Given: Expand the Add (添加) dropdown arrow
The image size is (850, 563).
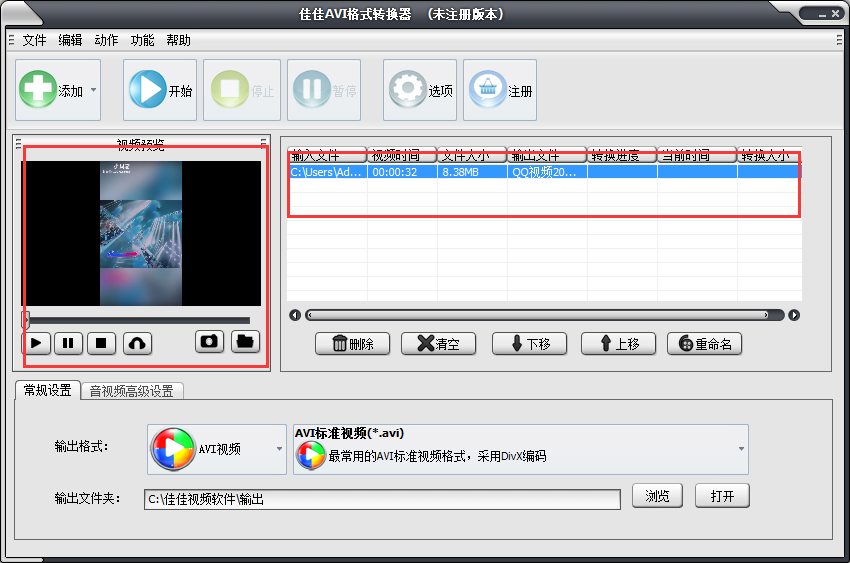Looking at the screenshot, I should [93, 90].
